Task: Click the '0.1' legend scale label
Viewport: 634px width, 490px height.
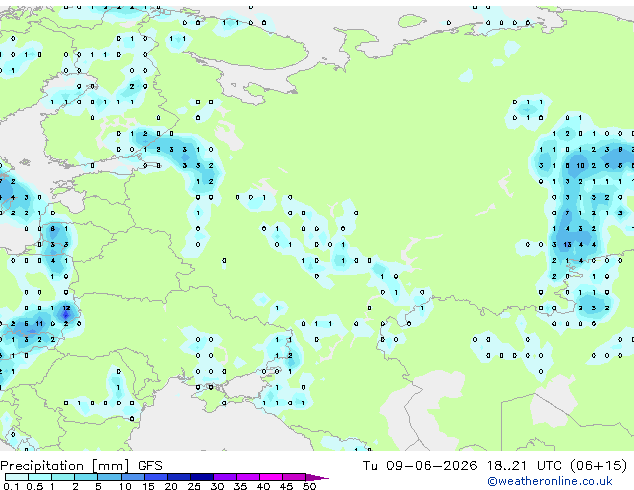Action: pos(11,486)
